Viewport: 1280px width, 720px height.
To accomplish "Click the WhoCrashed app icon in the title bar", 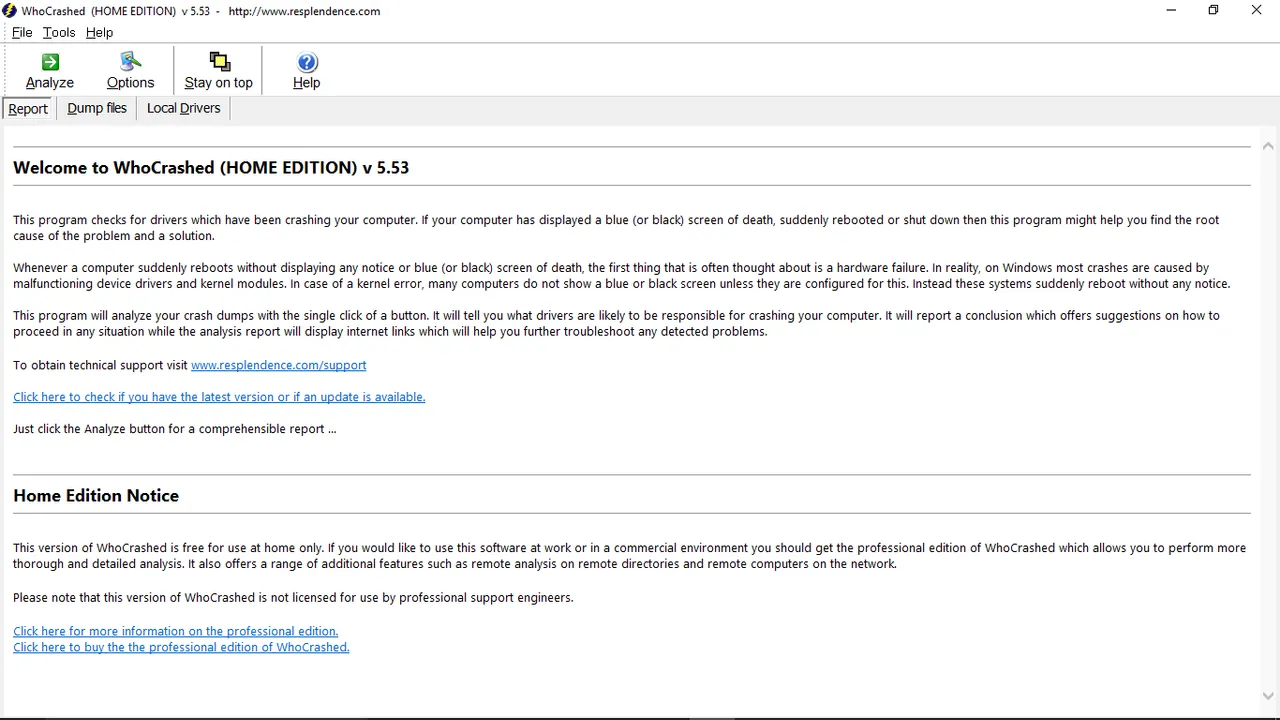I will pyautogui.click(x=10, y=11).
